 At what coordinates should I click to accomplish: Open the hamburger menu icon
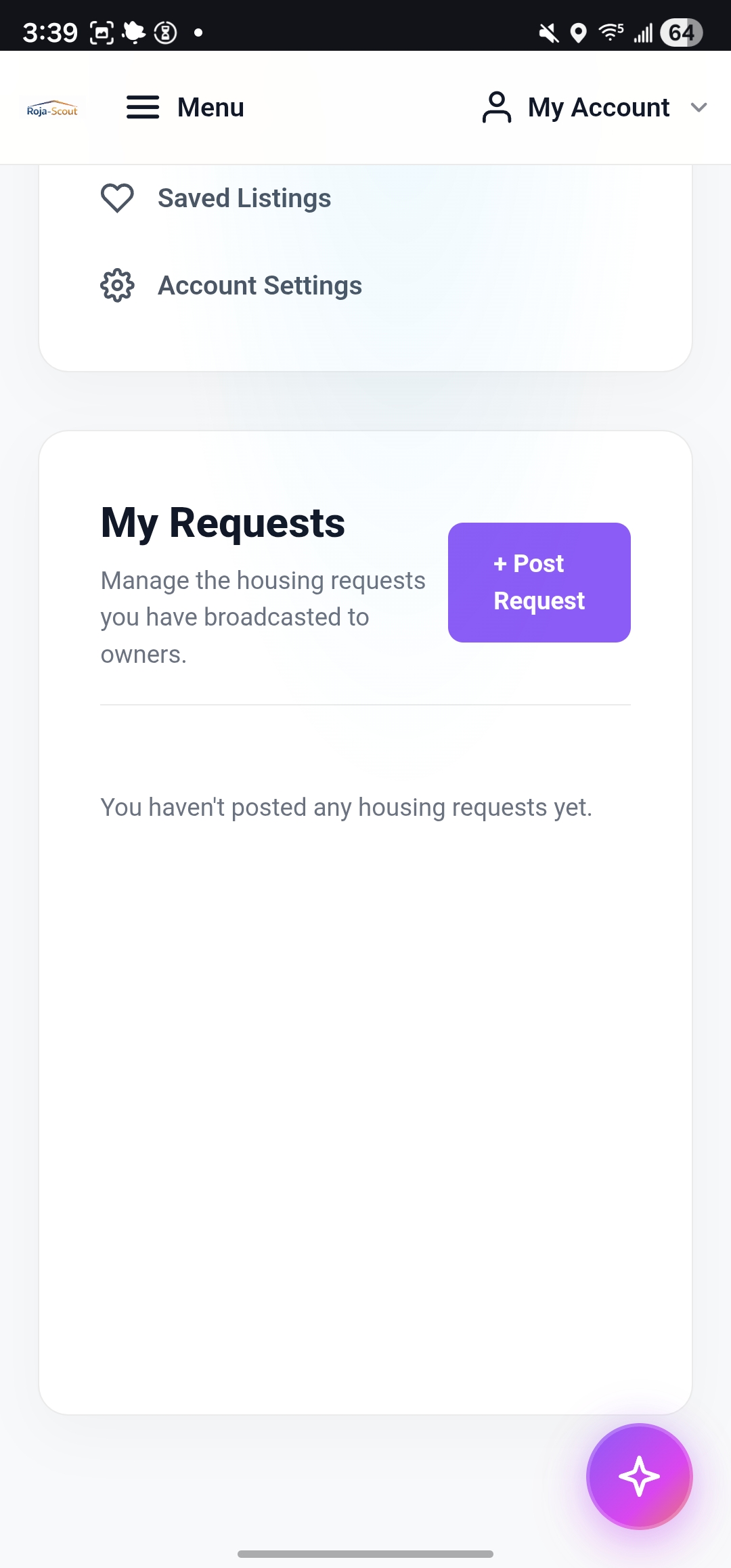click(x=143, y=108)
